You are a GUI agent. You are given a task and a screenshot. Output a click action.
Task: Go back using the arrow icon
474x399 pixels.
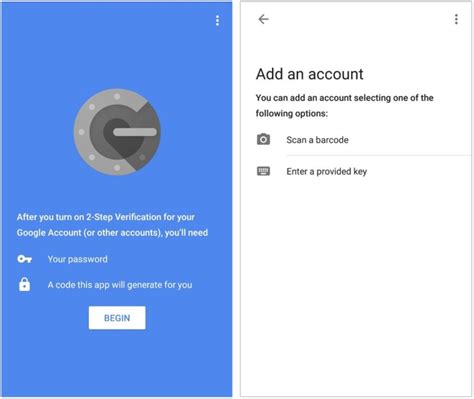[x=263, y=19]
